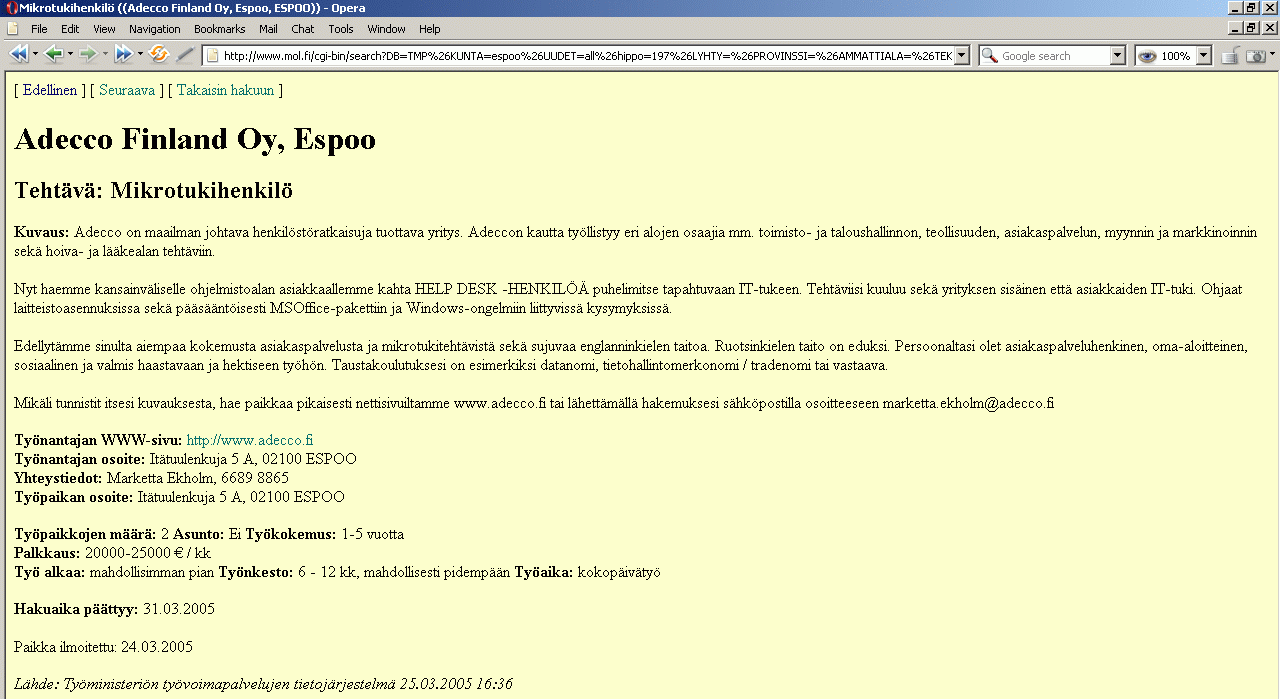Minimize the inner page document window
This screenshot has width=1280, height=699.
click(x=1236, y=28)
